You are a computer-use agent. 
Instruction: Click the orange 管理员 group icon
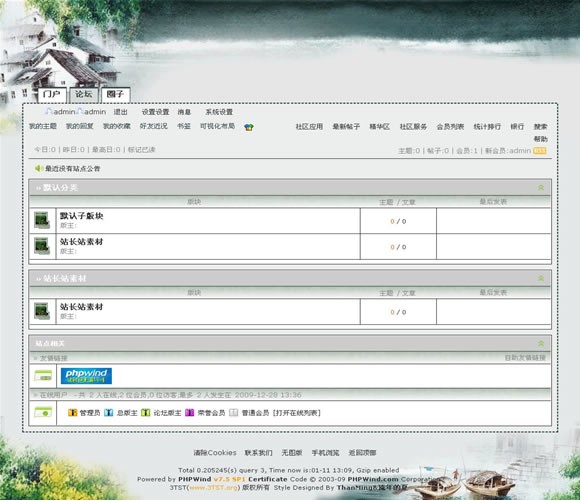73,412
